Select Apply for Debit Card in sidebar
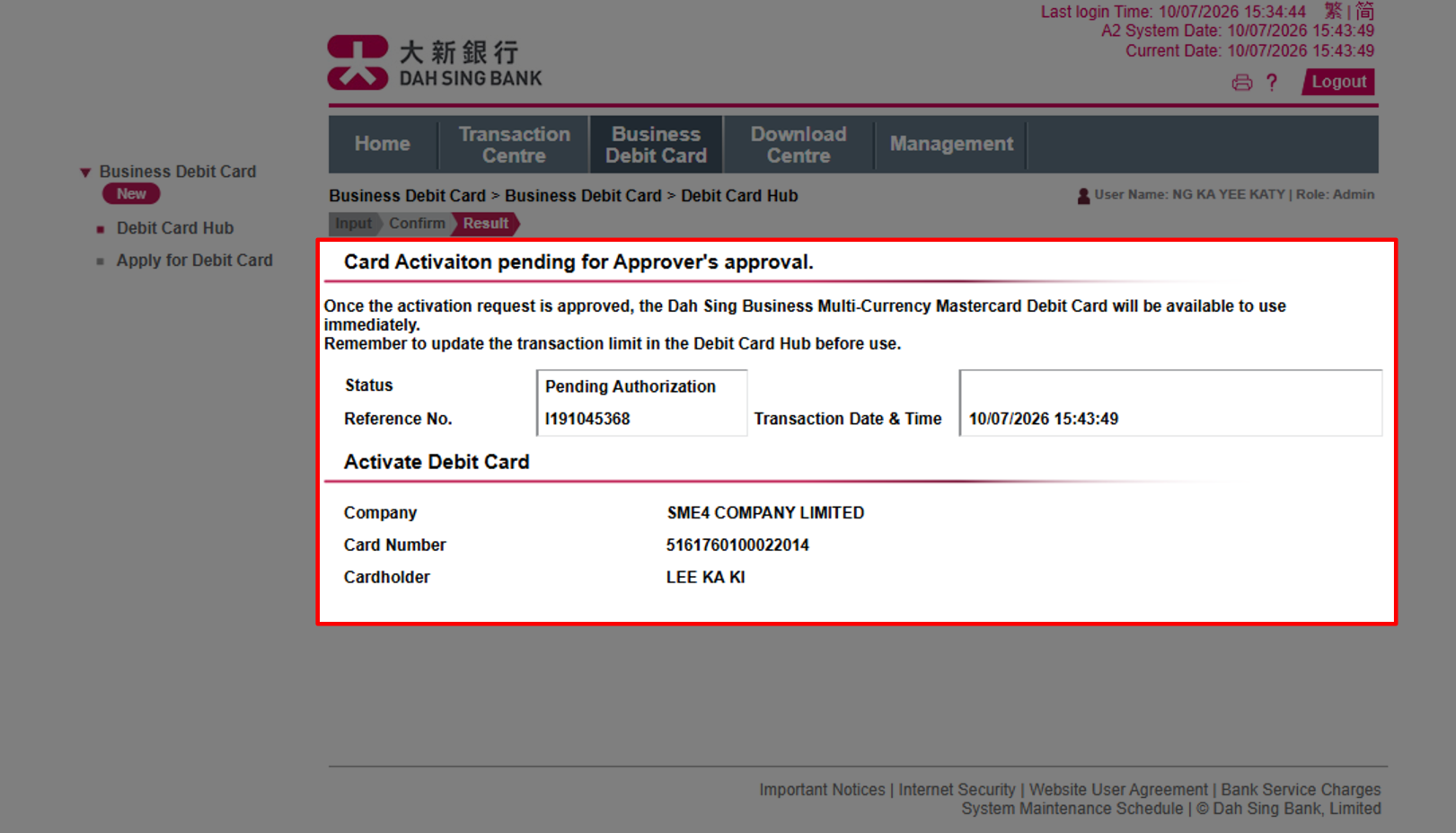 [x=194, y=260]
